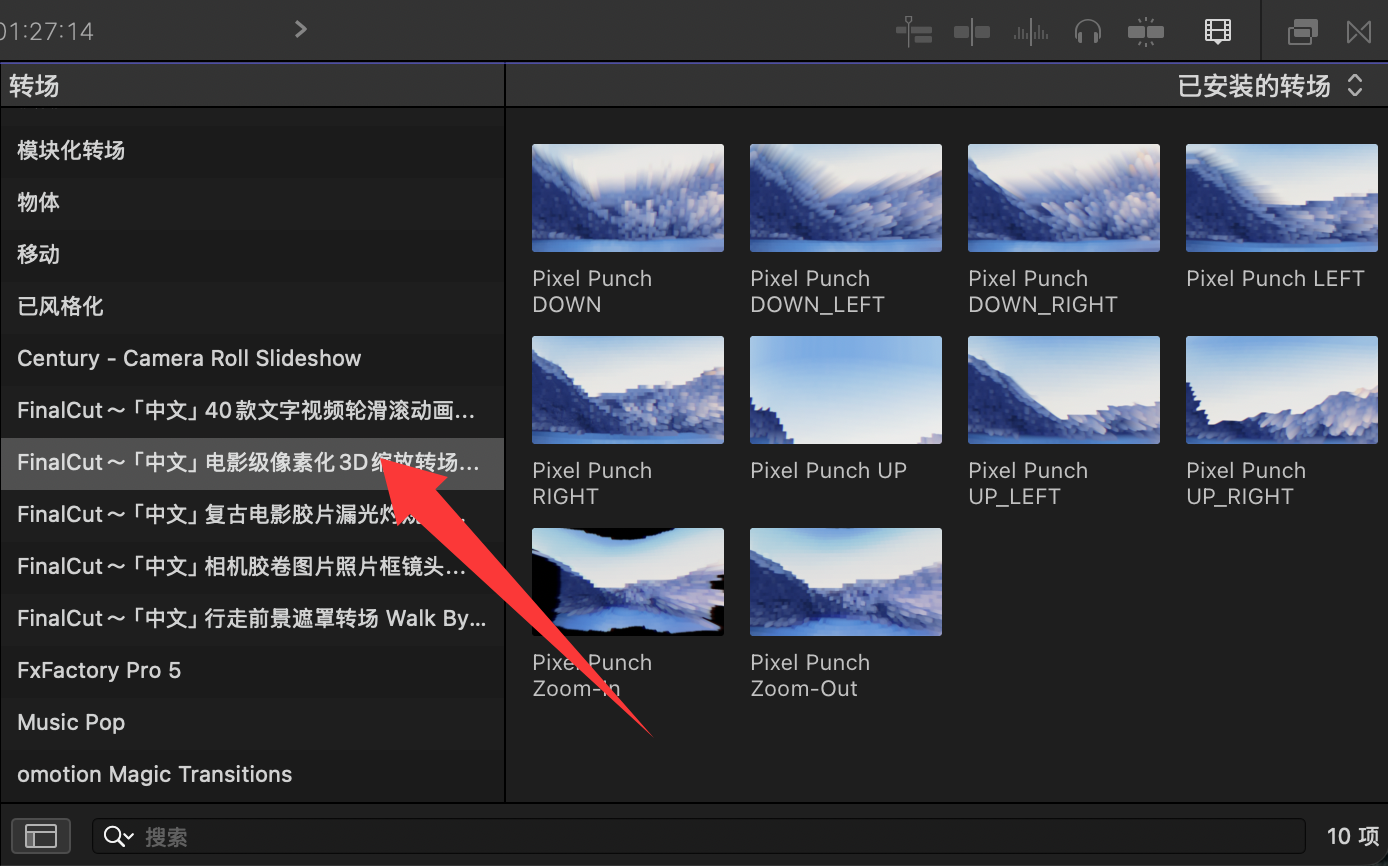Select the Pixel Punch UP transition thumbnail
The width and height of the screenshot is (1388, 866).
845,390
